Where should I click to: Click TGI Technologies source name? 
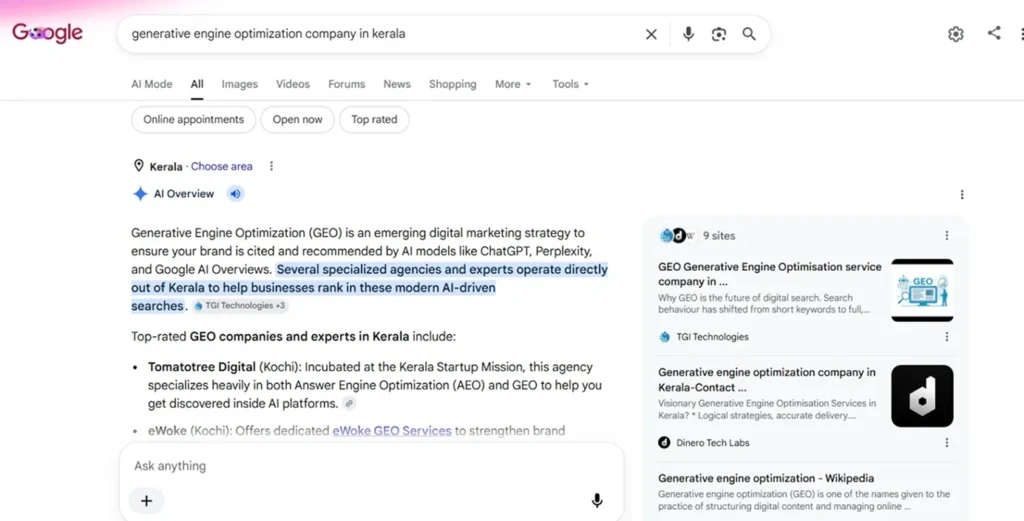tap(712, 337)
